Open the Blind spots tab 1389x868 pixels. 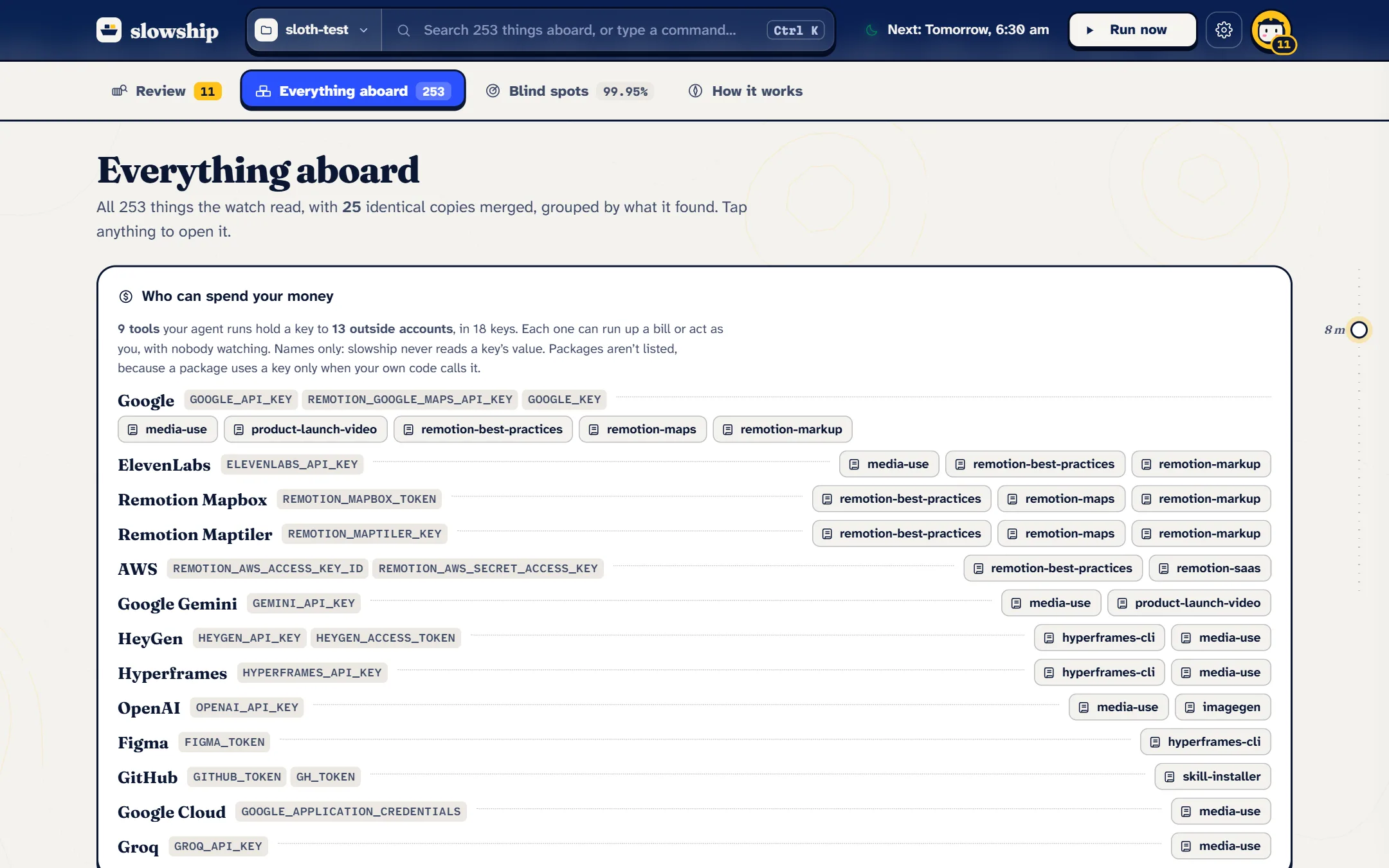[569, 91]
